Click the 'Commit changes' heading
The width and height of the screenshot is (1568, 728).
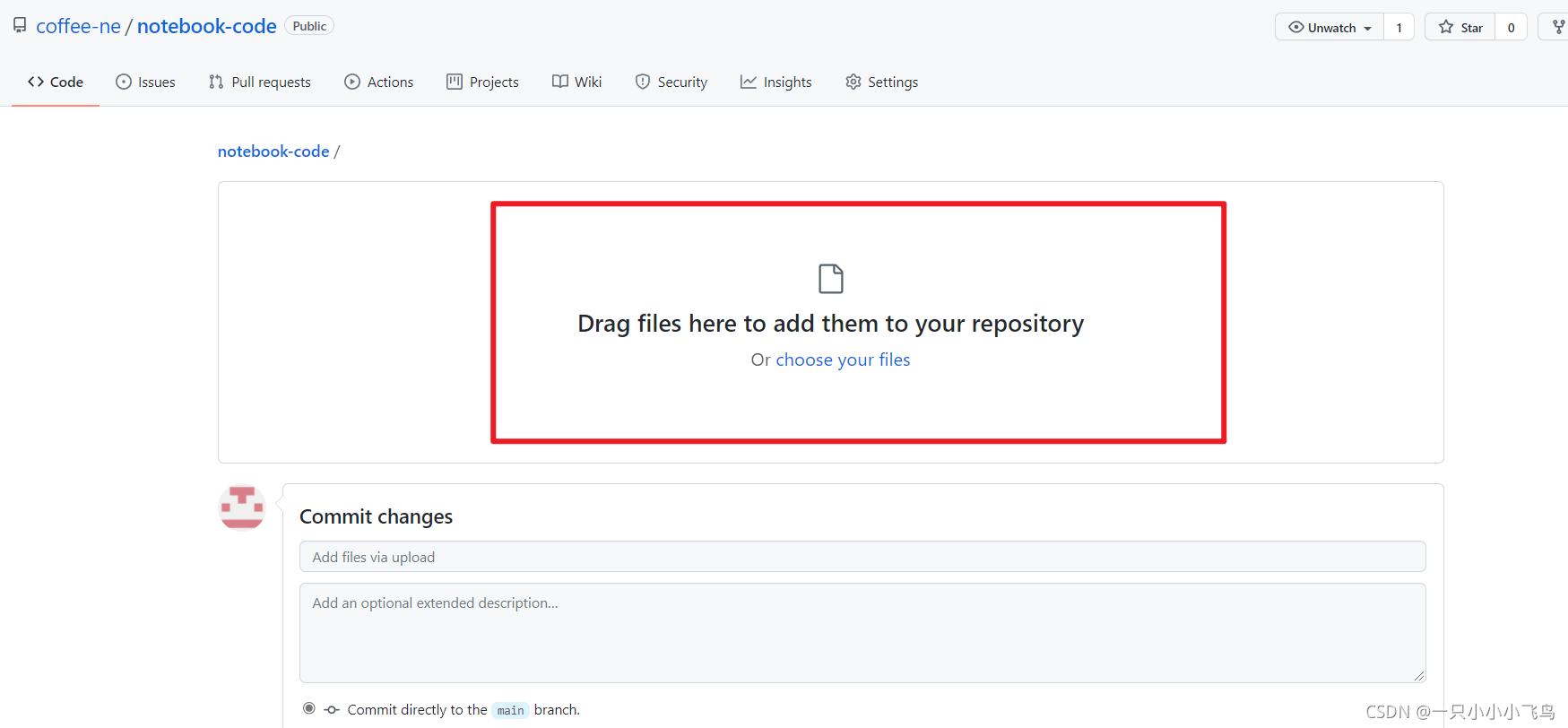tap(377, 516)
